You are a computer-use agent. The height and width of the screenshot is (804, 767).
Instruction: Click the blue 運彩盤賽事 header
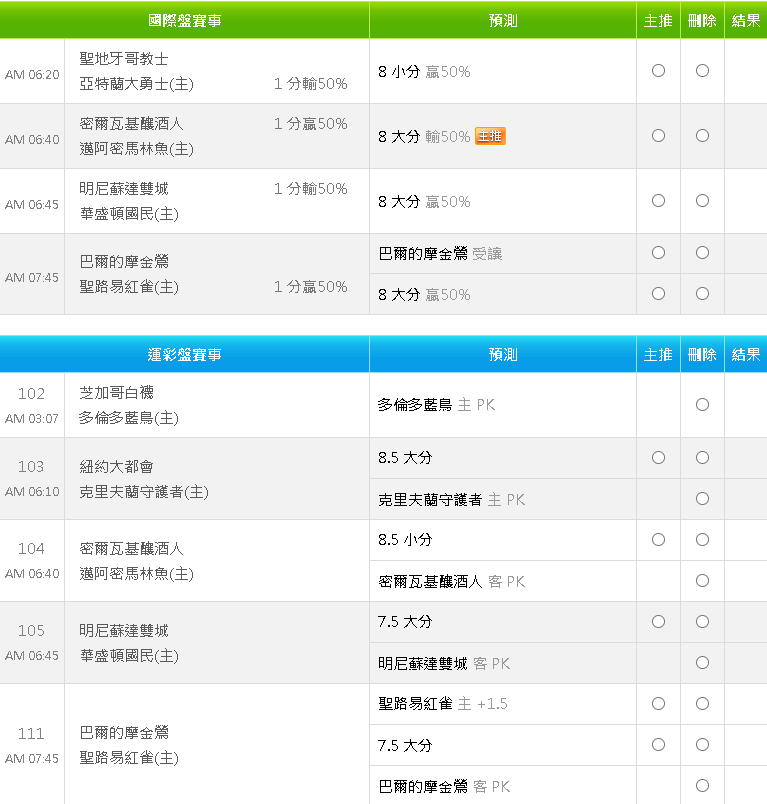[185, 354]
